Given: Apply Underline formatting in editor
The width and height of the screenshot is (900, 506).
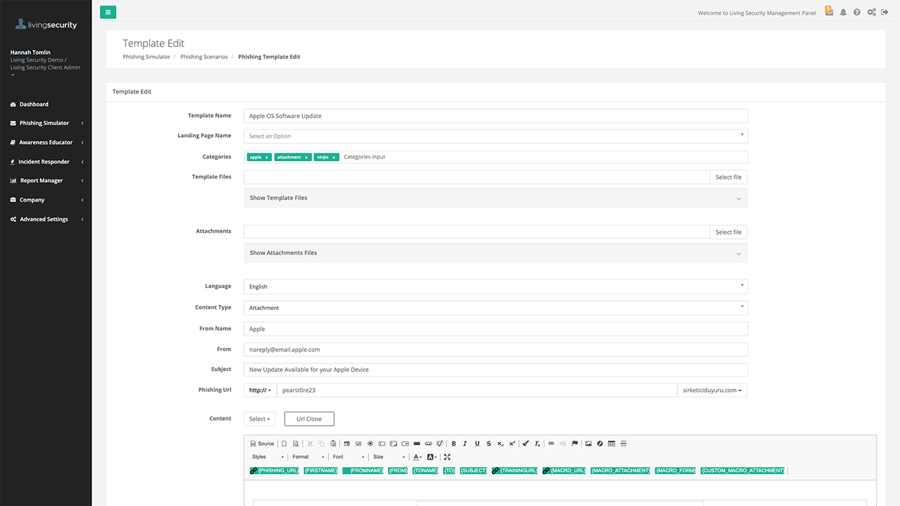Looking at the screenshot, I should click(477, 443).
